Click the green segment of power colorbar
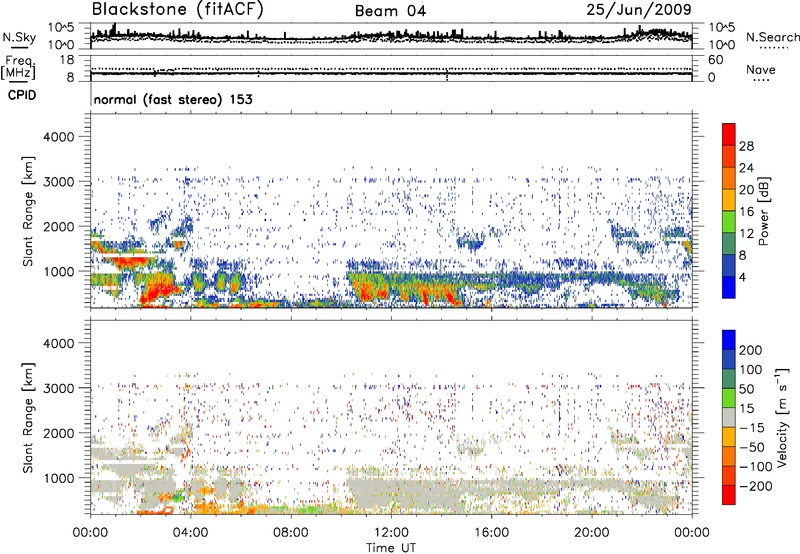This screenshot has width=800, height=554. point(729,222)
